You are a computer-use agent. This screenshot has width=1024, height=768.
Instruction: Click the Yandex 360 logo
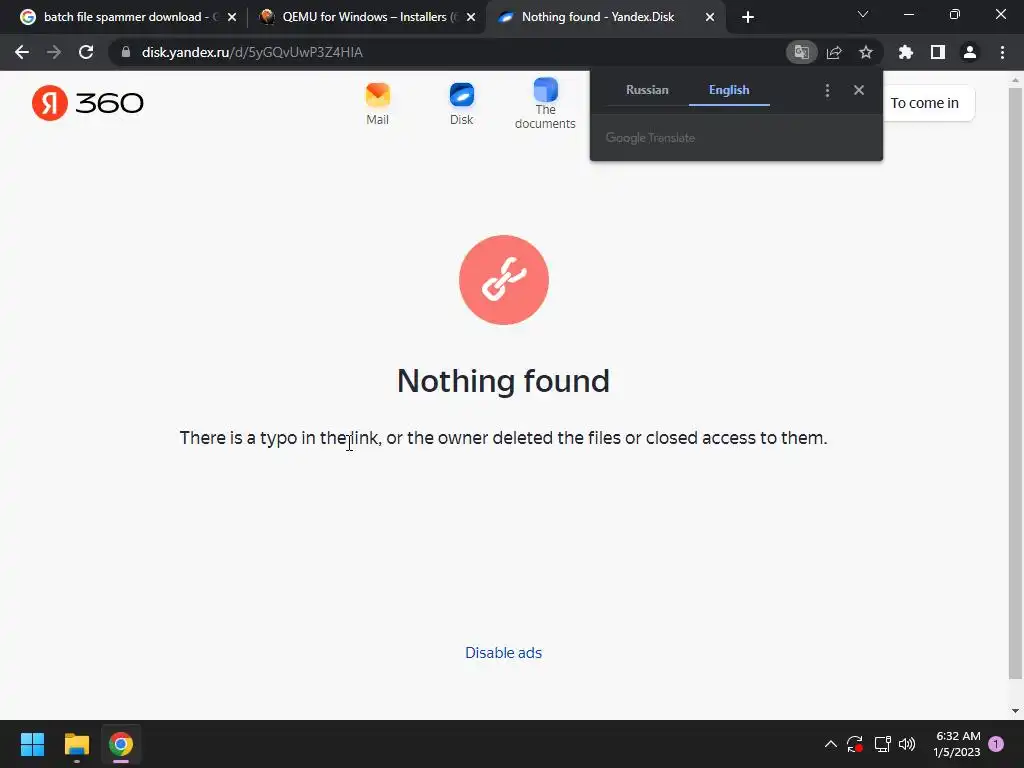point(88,103)
